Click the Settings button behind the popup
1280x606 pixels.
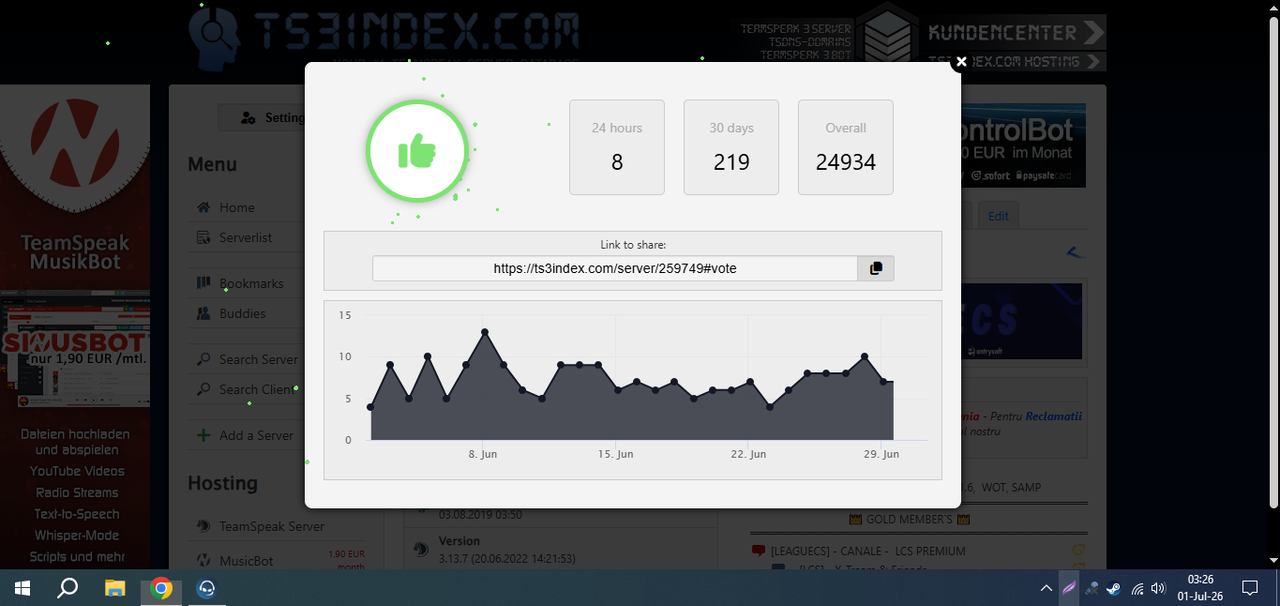pos(262,118)
